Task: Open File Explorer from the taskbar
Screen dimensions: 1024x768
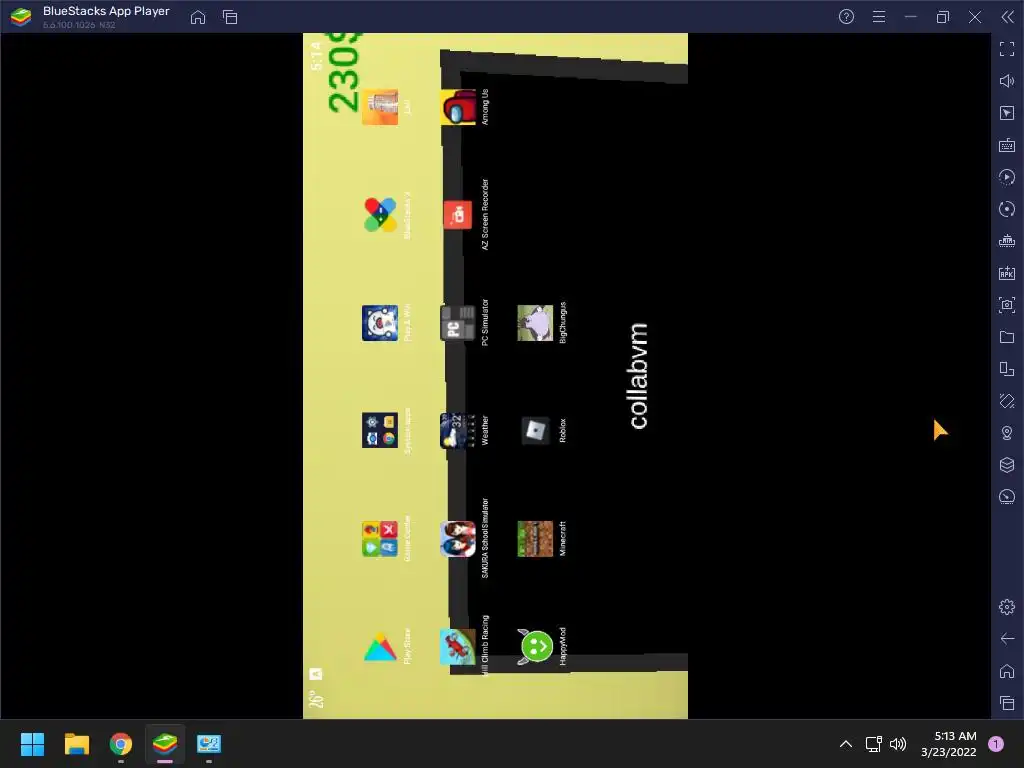Action: pyautogui.click(x=76, y=744)
